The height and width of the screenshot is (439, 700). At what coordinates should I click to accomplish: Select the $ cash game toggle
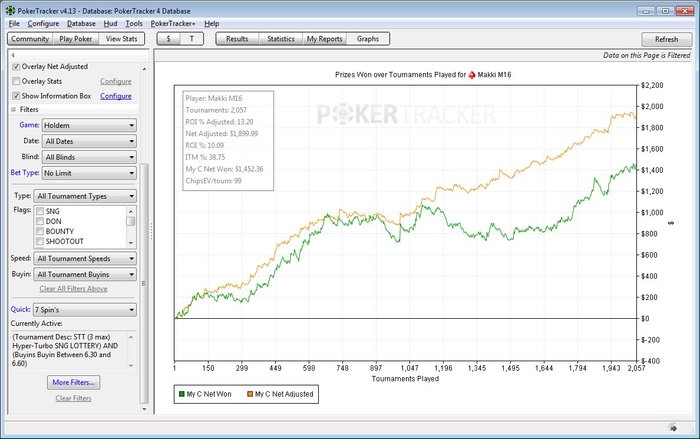[x=168, y=39]
